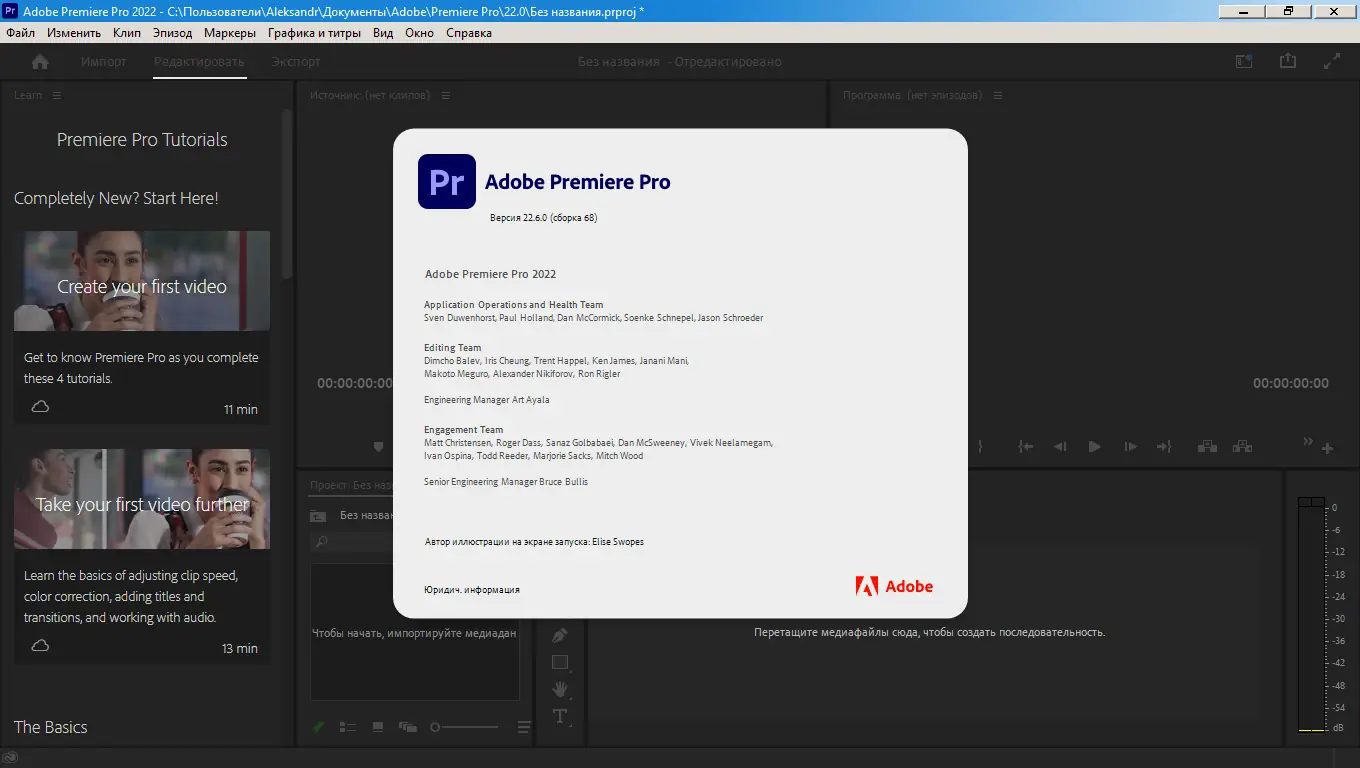The height and width of the screenshot is (768, 1360).
Task: Switch Project panel to List view
Action: pyautogui.click(x=348, y=727)
